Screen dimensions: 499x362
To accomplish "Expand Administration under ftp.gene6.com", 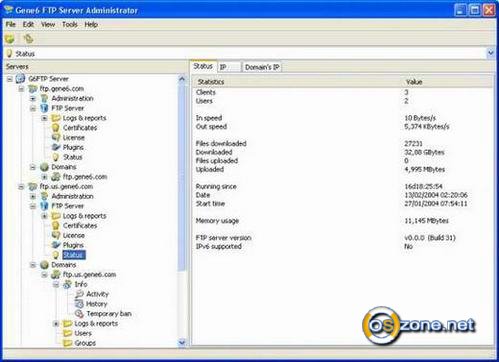I will [x=33, y=99].
